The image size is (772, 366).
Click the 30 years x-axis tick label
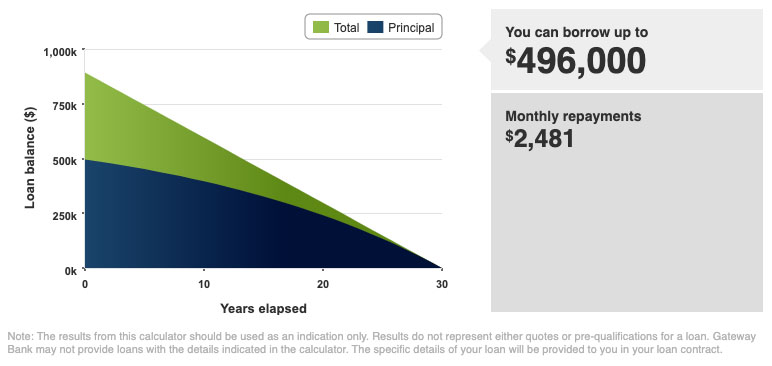click(x=442, y=284)
